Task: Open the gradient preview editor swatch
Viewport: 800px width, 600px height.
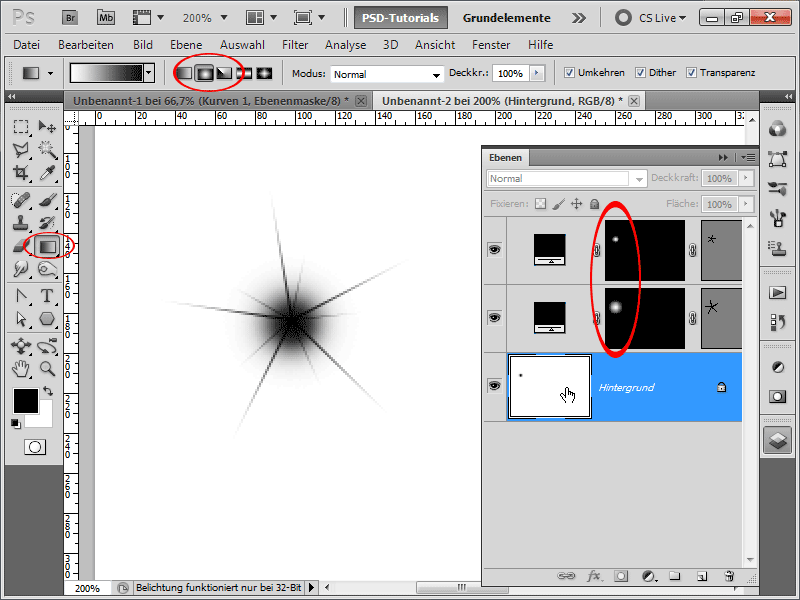Action: (x=107, y=73)
